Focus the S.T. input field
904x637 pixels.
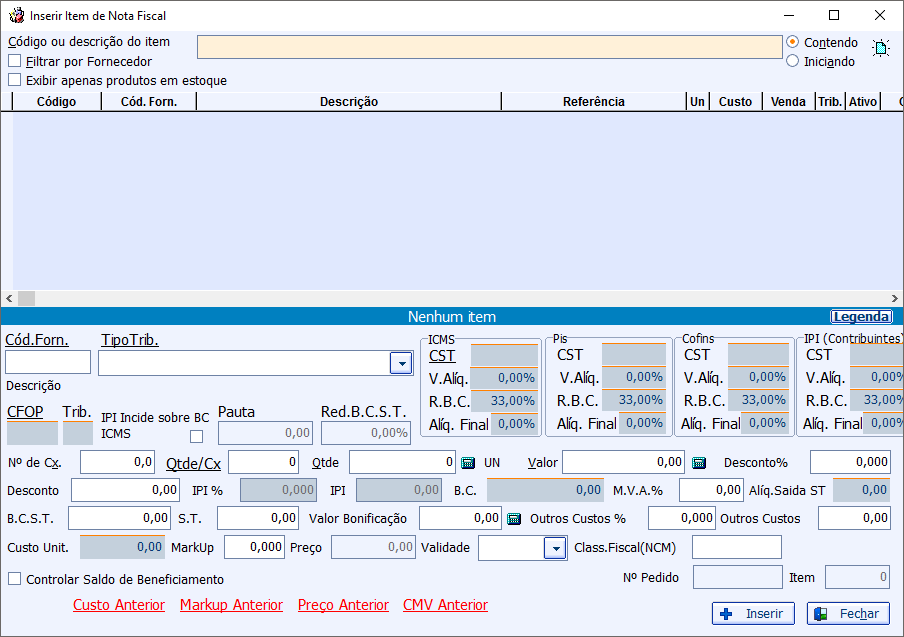click(x=258, y=518)
